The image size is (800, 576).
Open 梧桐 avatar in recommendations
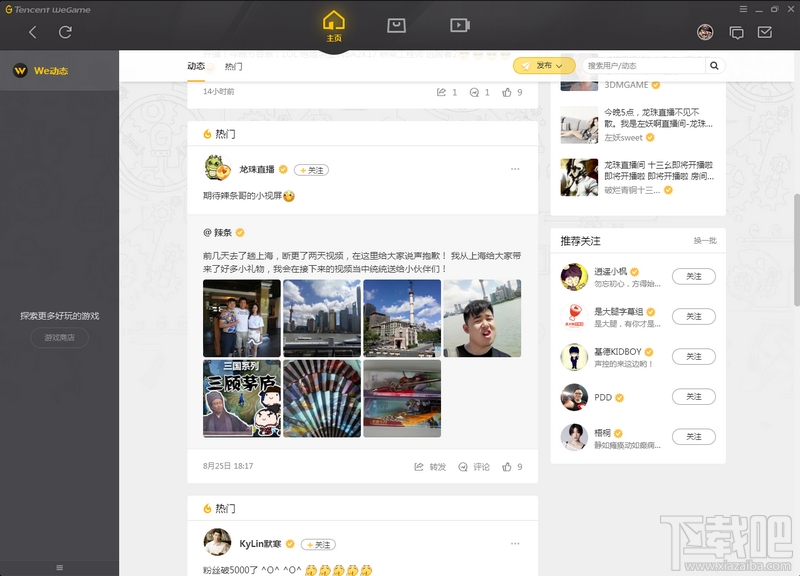[574, 437]
